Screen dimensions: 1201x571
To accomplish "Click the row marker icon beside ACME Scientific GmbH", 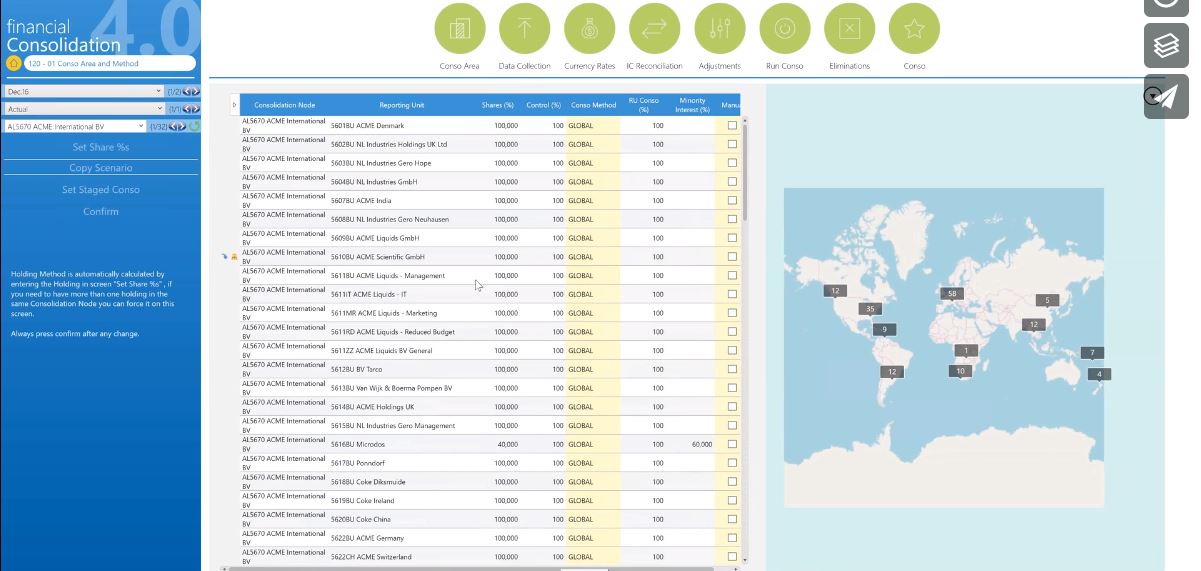I will pyautogui.click(x=234, y=257).
